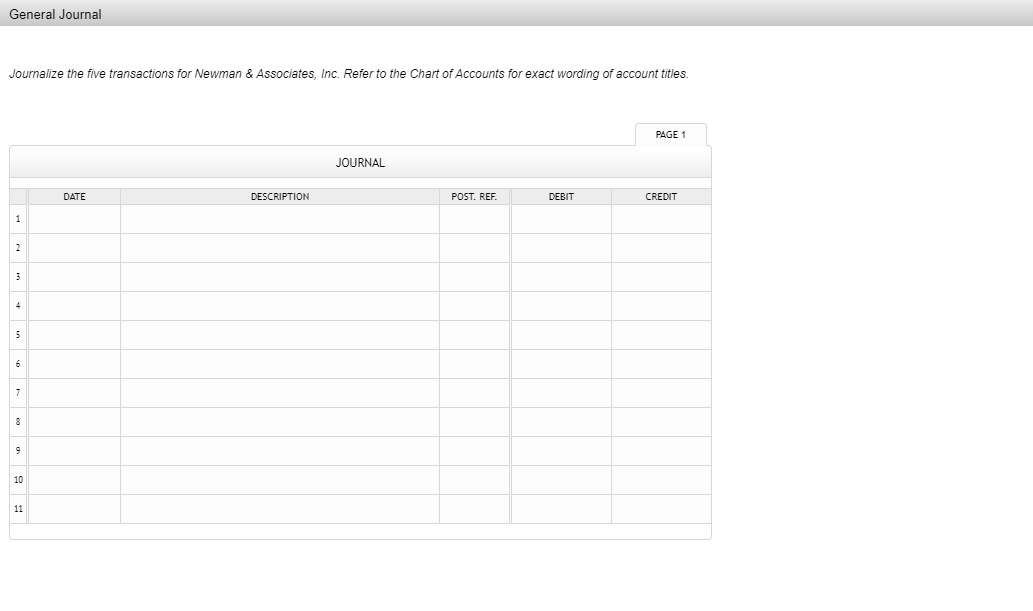Activate the Debit cell in row 3

561,277
